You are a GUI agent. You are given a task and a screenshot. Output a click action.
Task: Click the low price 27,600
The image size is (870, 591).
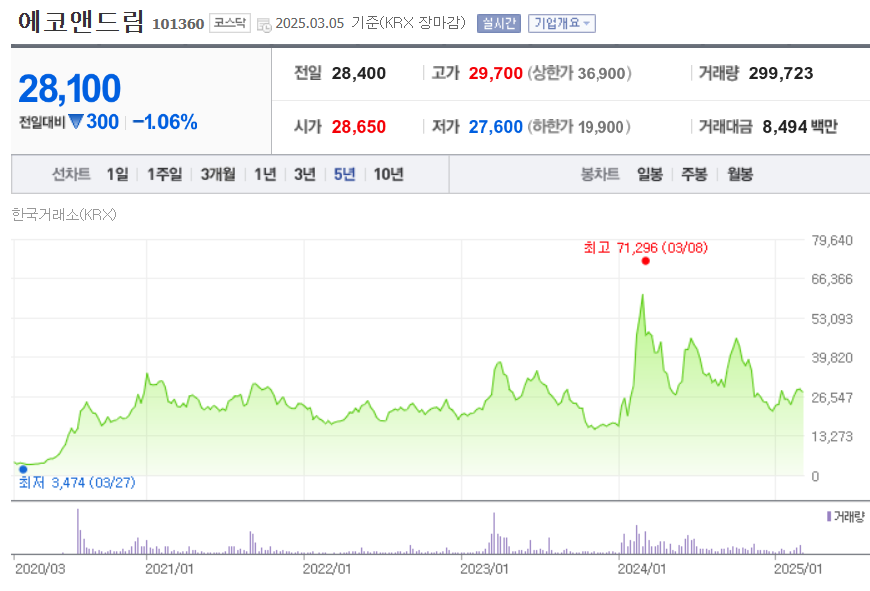point(495,127)
